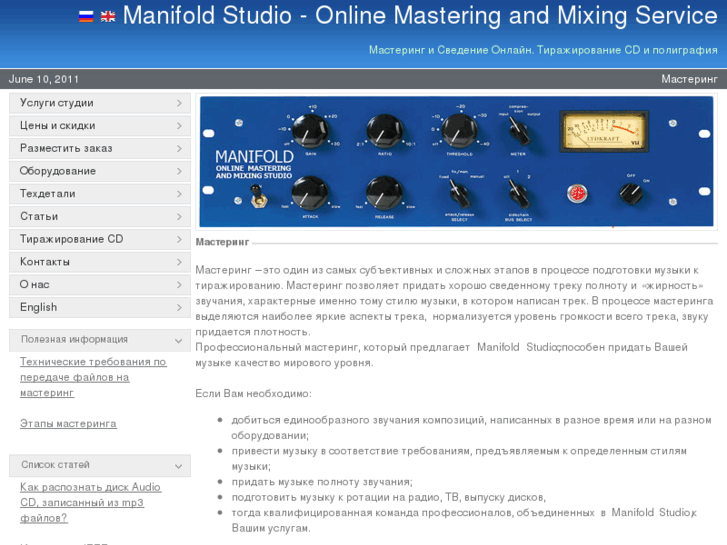The image size is (727, 545).
Task: Click the Мастеринг section heading
Action: coord(222,242)
